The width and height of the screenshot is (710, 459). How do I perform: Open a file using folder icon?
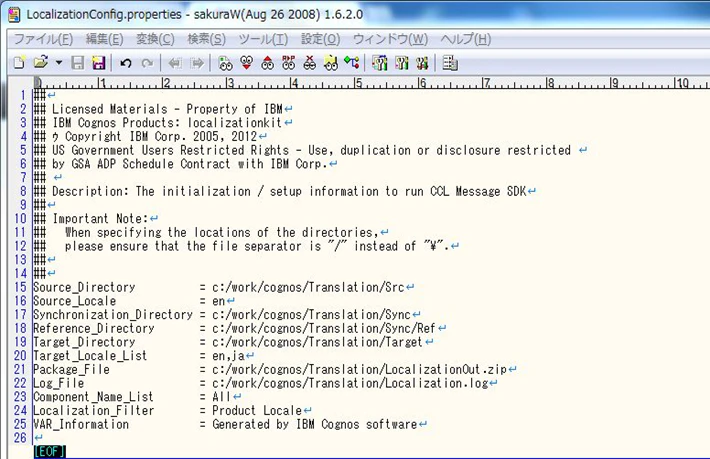(41, 62)
